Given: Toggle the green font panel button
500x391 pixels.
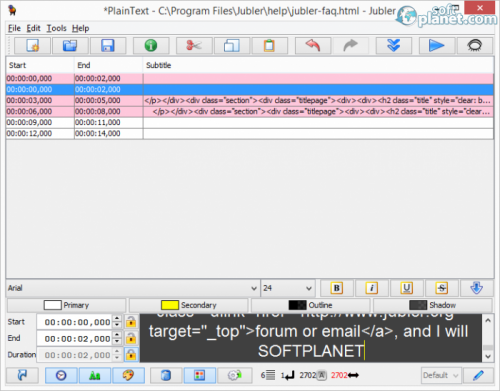Looking at the screenshot, I should (x=95, y=375).
